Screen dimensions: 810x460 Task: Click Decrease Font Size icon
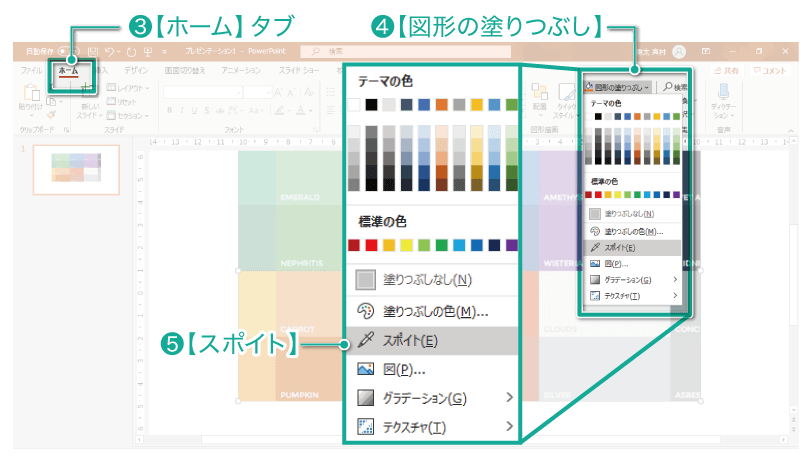(x=292, y=93)
